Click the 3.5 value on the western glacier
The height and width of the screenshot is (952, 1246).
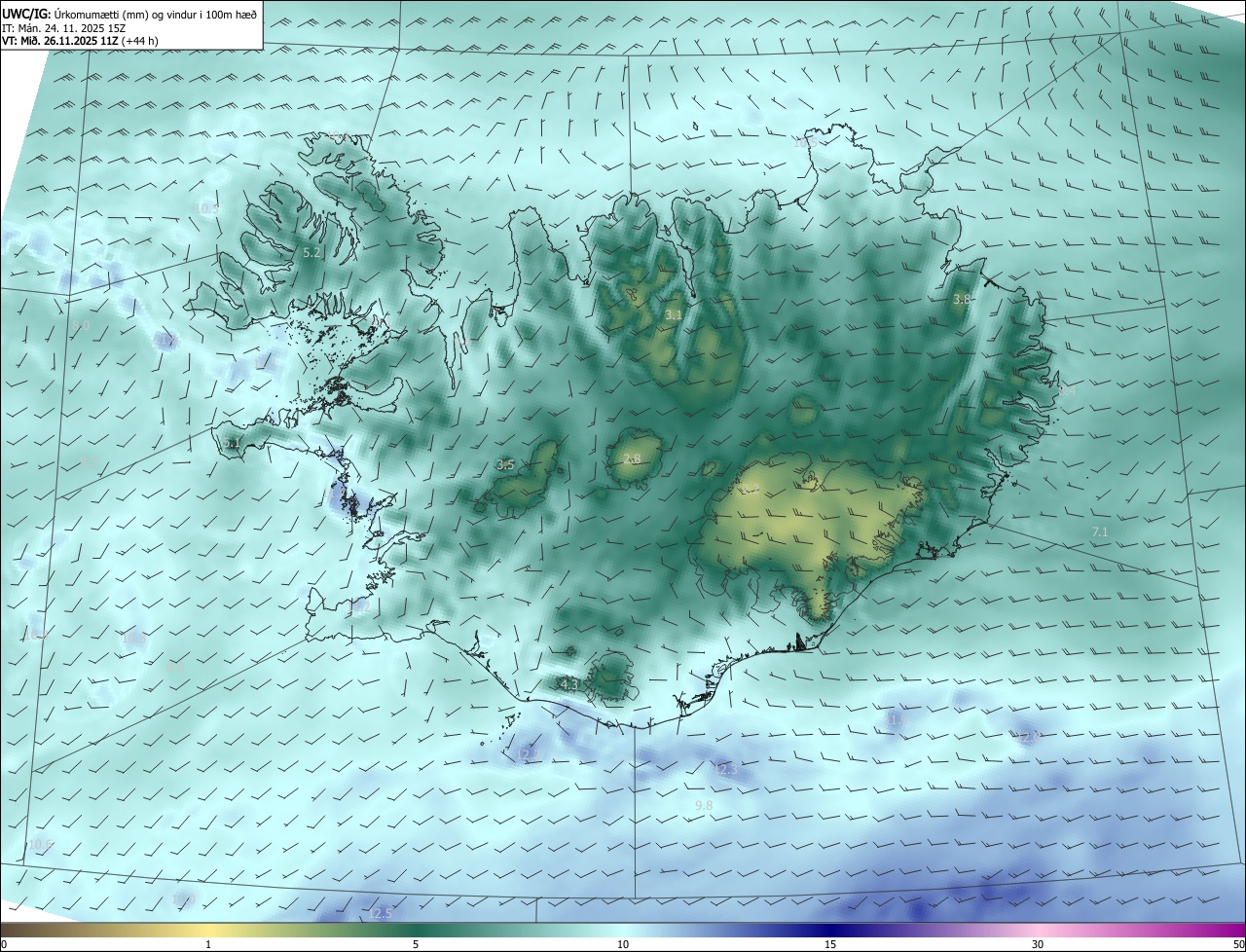pos(505,465)
